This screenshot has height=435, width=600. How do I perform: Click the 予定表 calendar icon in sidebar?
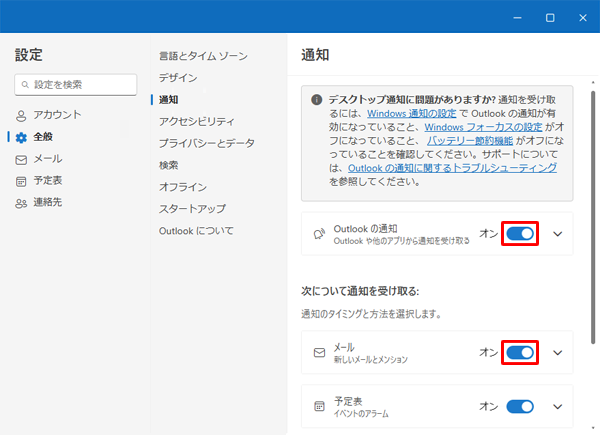point(21,181)
